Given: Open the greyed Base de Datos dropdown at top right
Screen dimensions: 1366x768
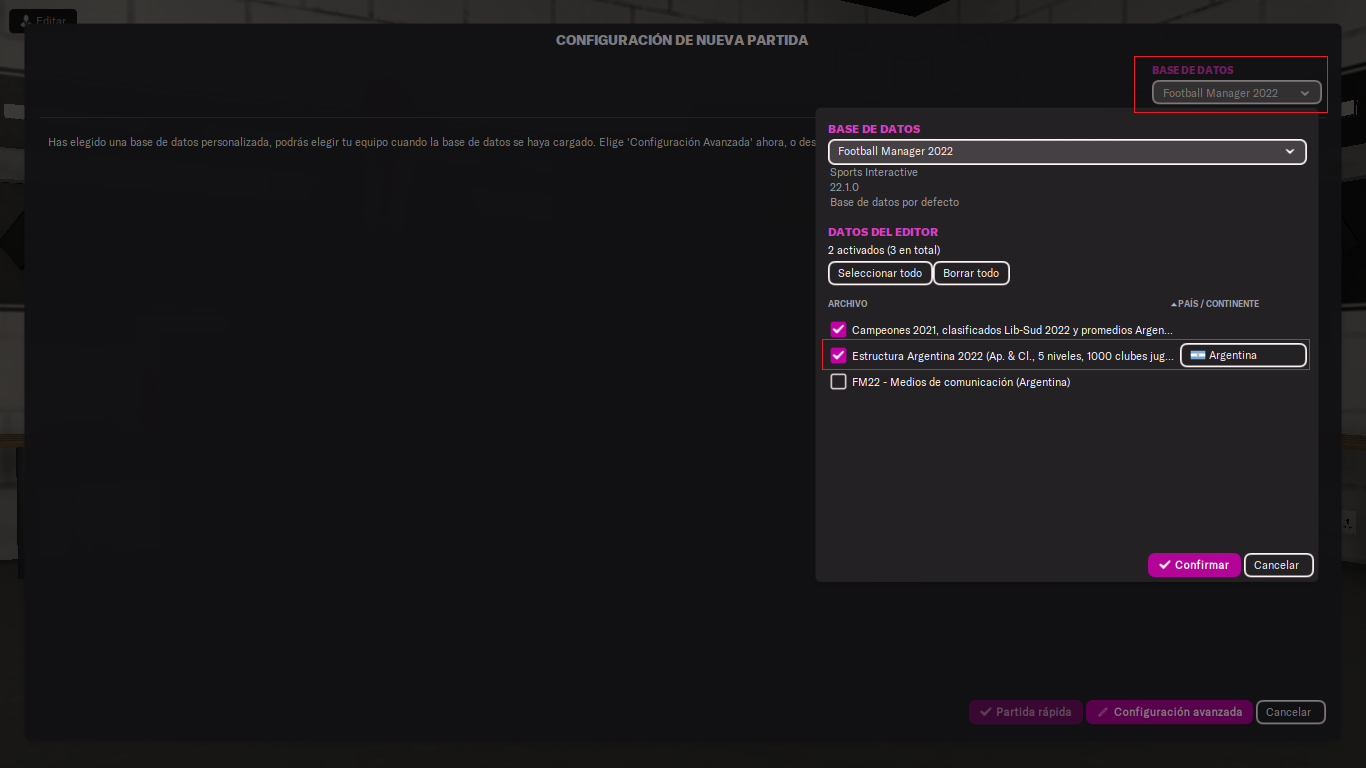Looking at the screenshot, I should point(1236,93).
